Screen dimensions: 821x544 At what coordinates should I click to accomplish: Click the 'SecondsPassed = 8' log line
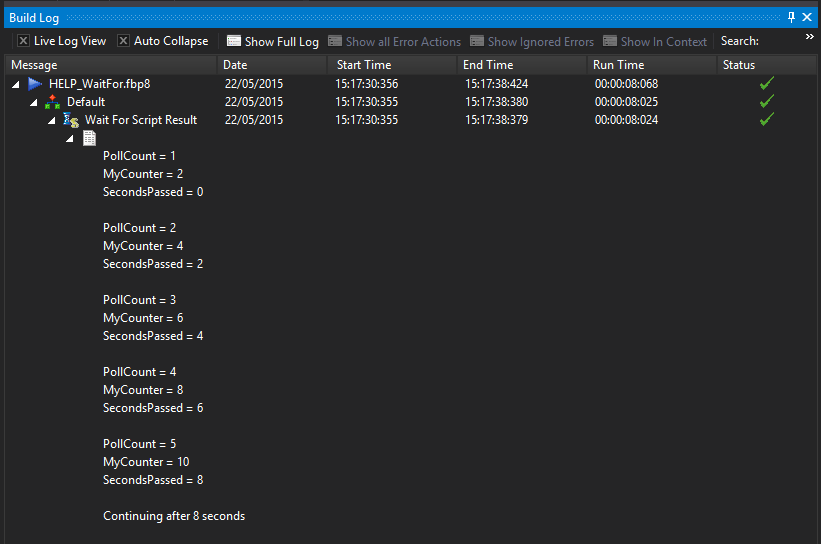click(153, 480)
